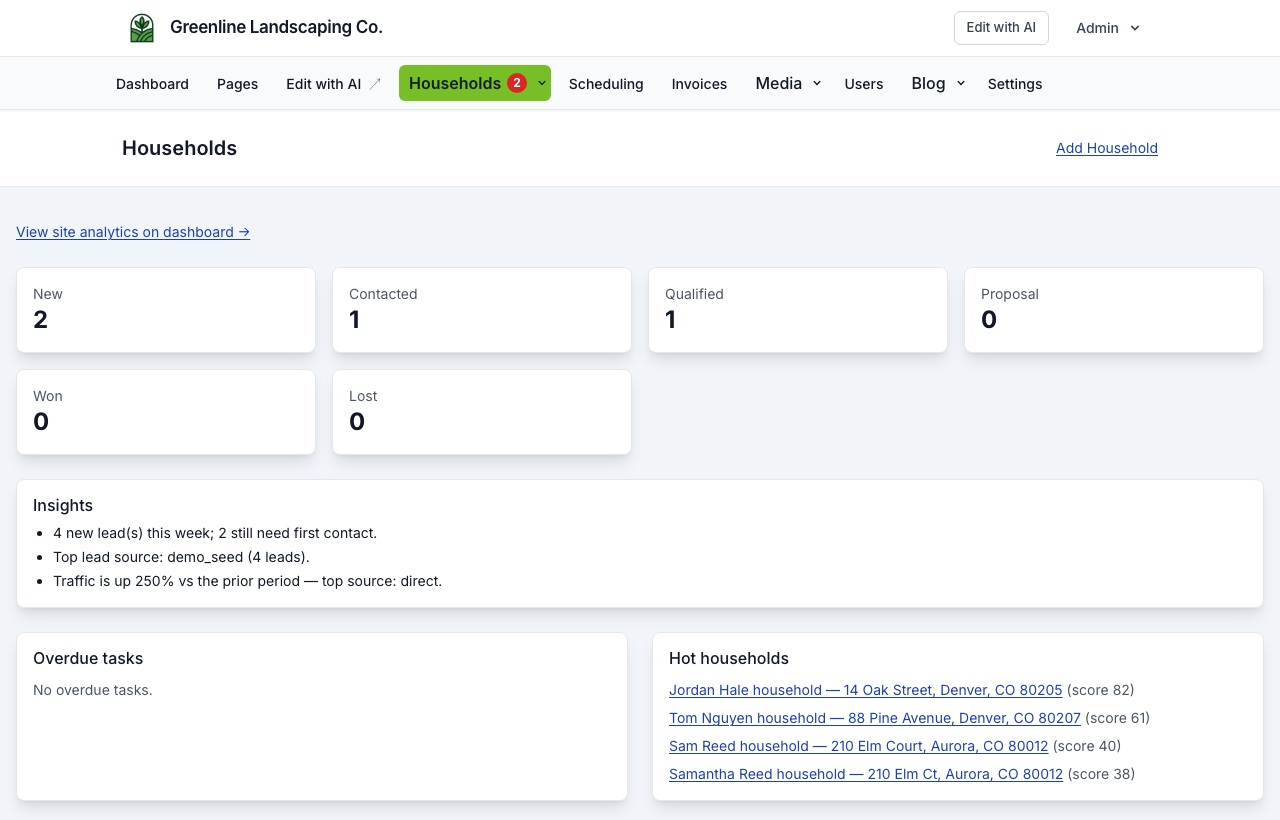Open the Blog menu label

[928, 83]
